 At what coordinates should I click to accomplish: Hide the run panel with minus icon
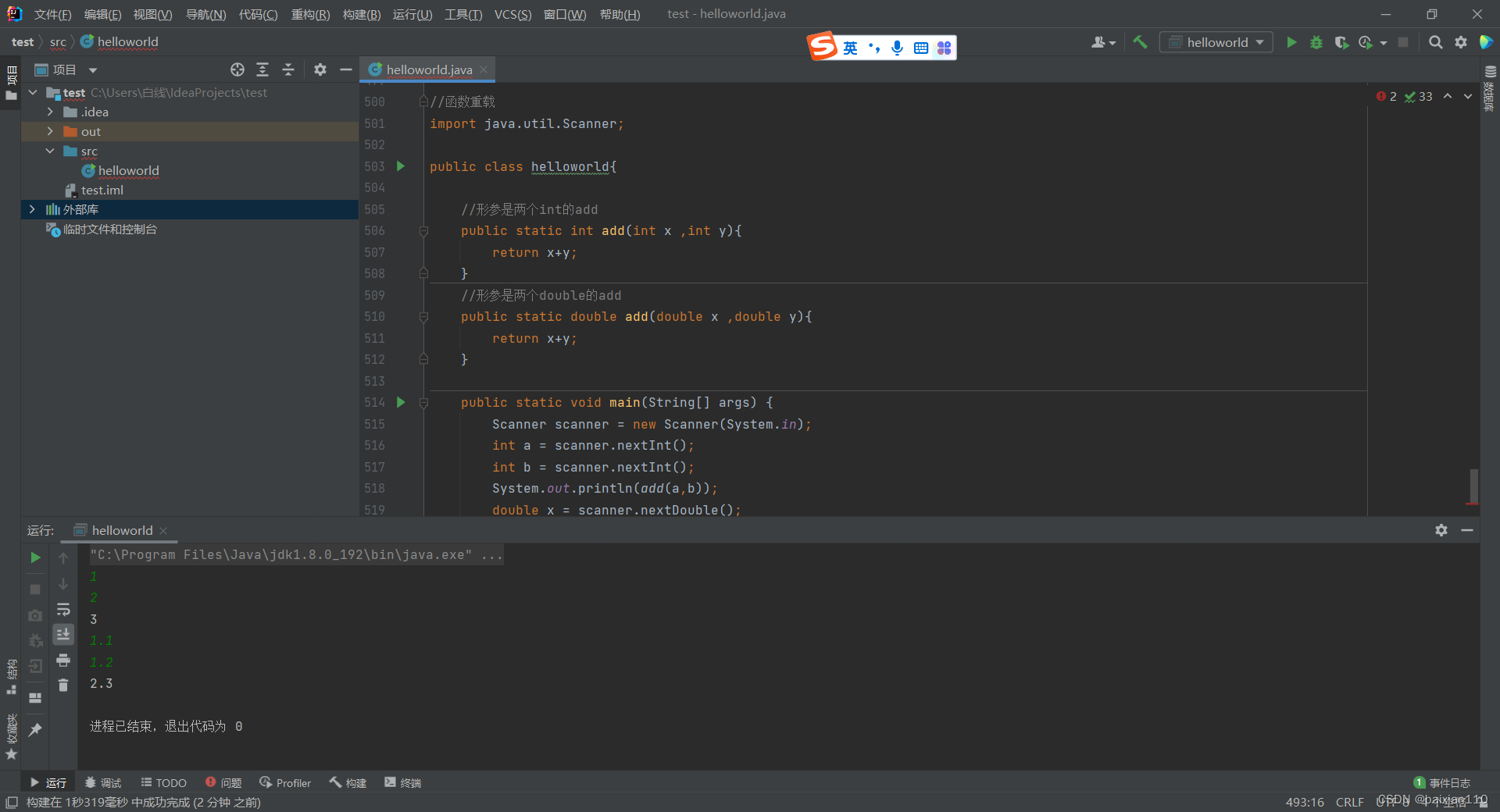point(1467,530)
